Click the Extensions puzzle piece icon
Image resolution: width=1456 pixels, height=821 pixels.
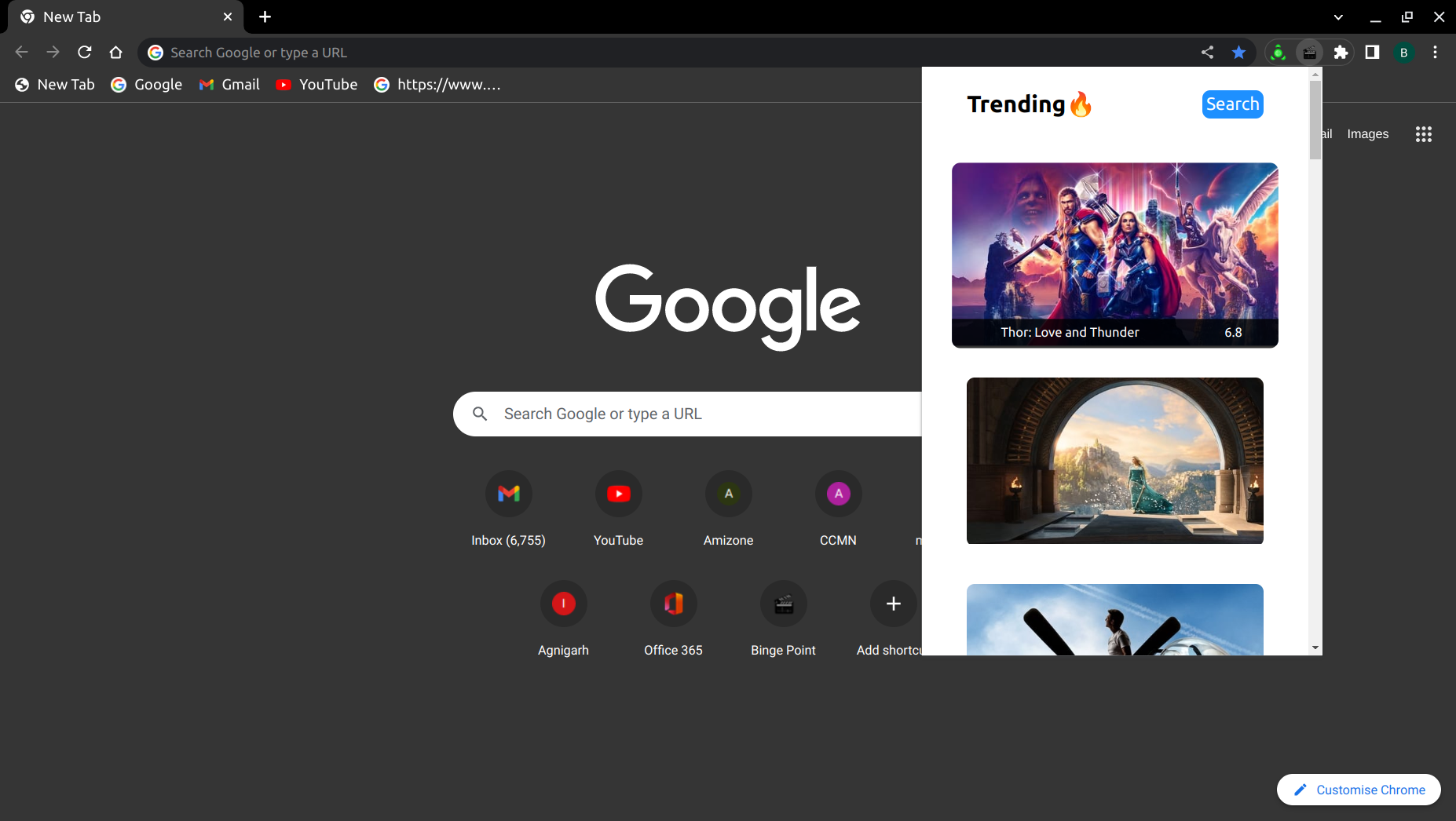[x=1341, y=53]
